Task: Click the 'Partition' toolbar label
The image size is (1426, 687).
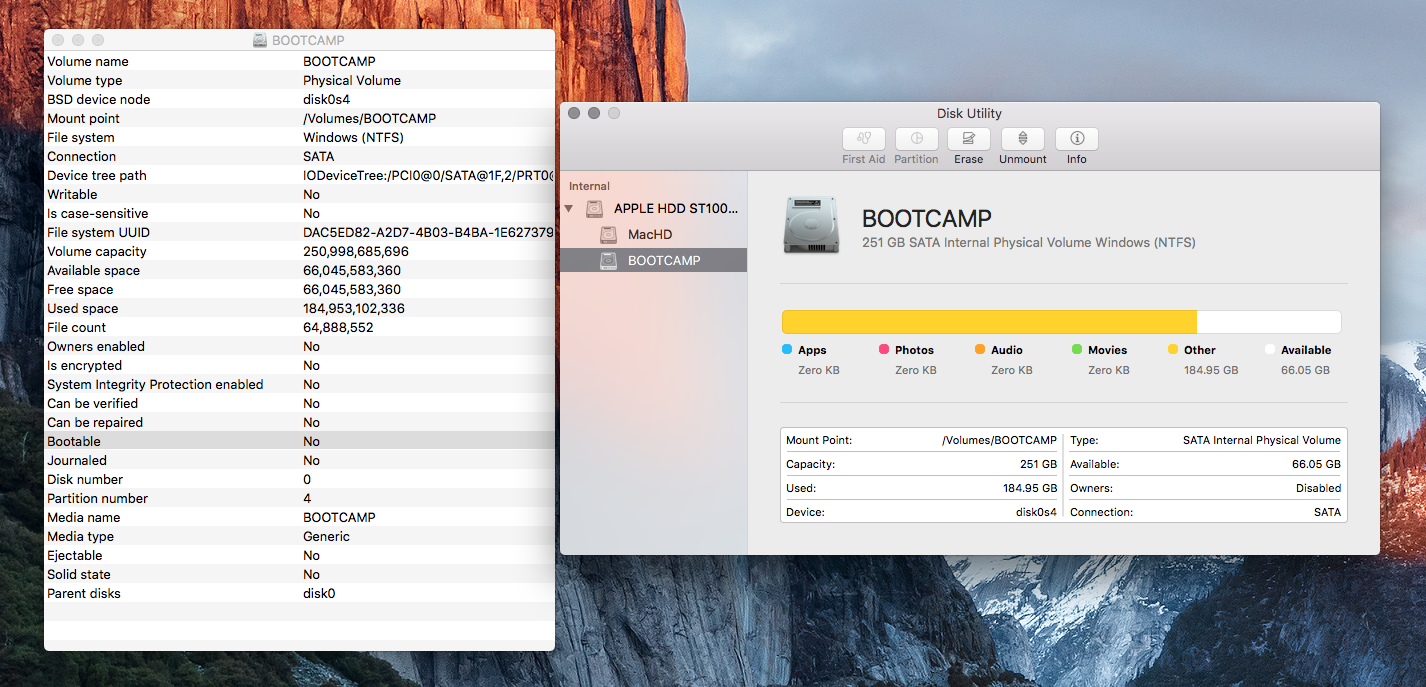Action: pos(916,160)
